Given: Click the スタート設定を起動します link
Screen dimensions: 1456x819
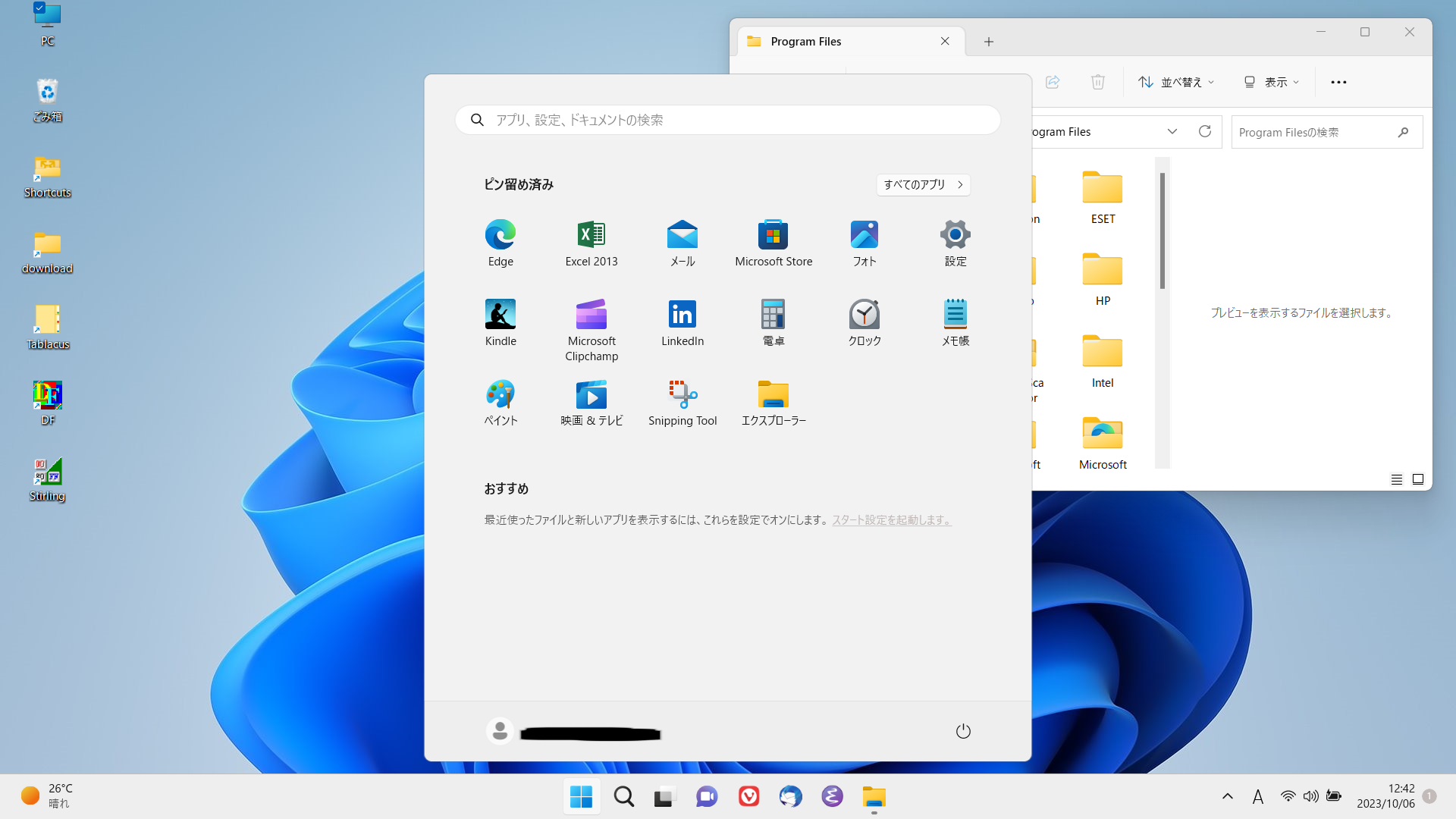Looking at the screenshot, I should 891,519.
